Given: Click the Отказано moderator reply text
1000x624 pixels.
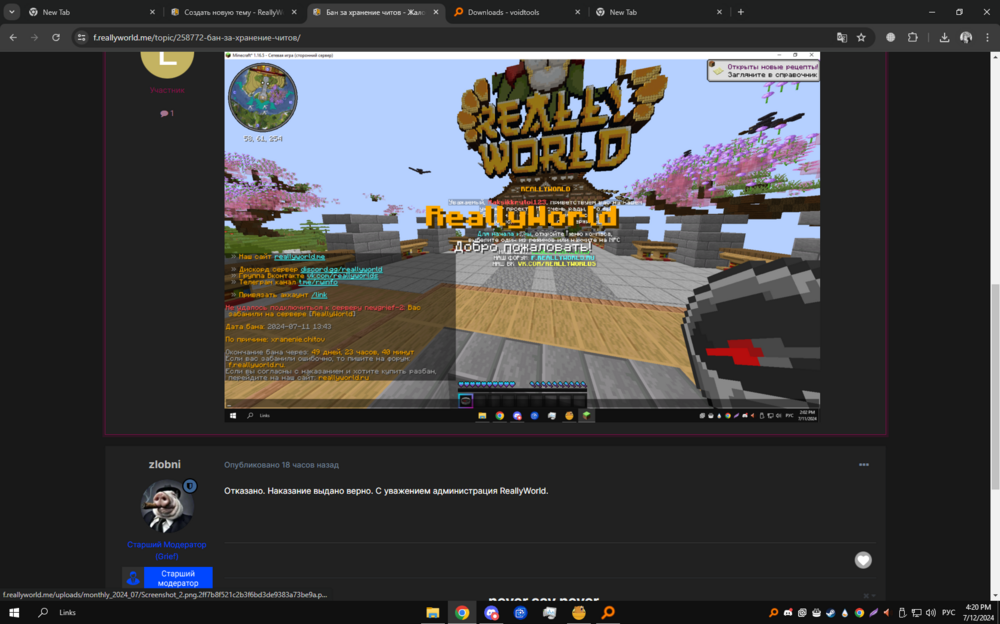Looking at the screenshot, I should [386, 491].
